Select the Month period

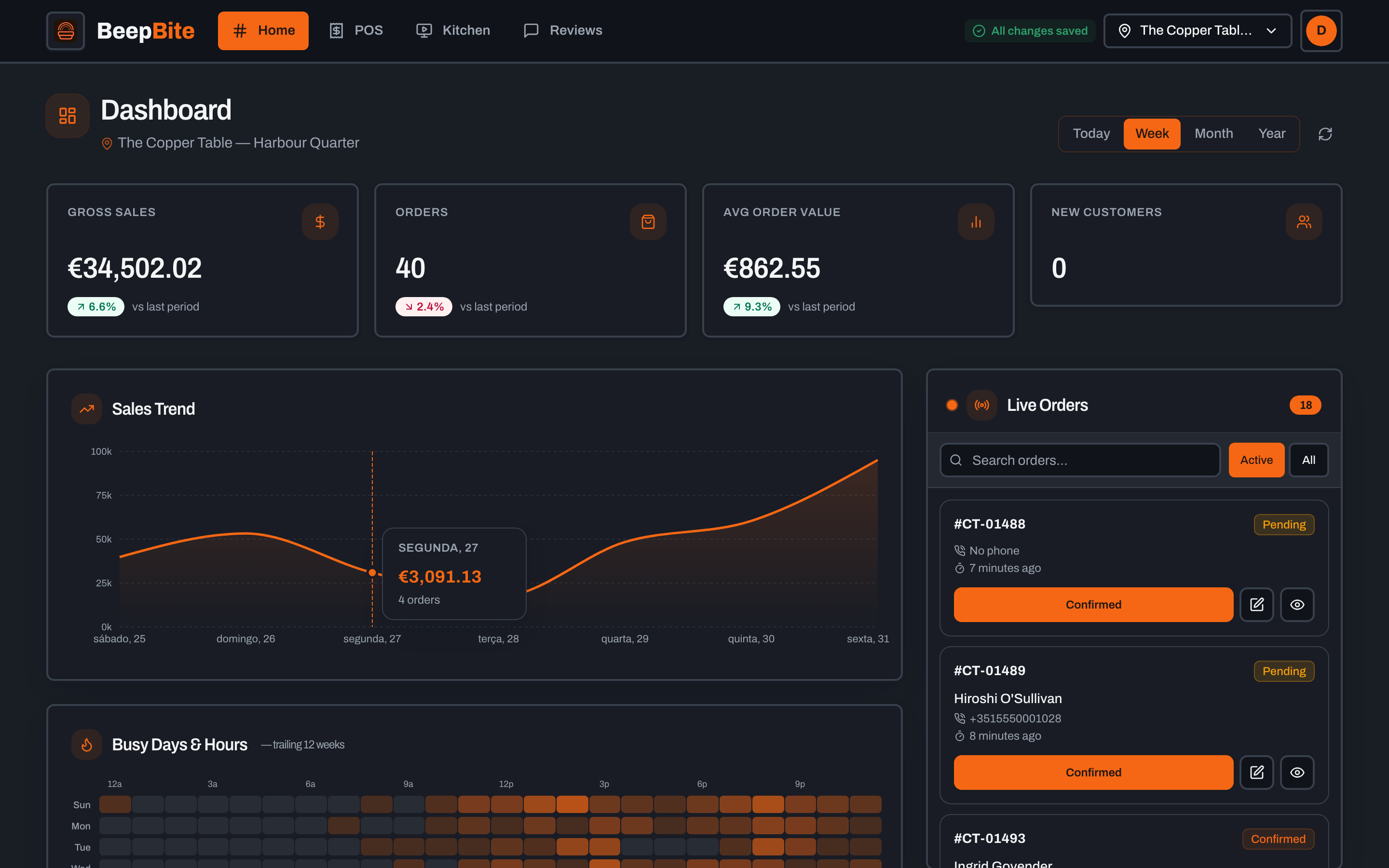1213,134
